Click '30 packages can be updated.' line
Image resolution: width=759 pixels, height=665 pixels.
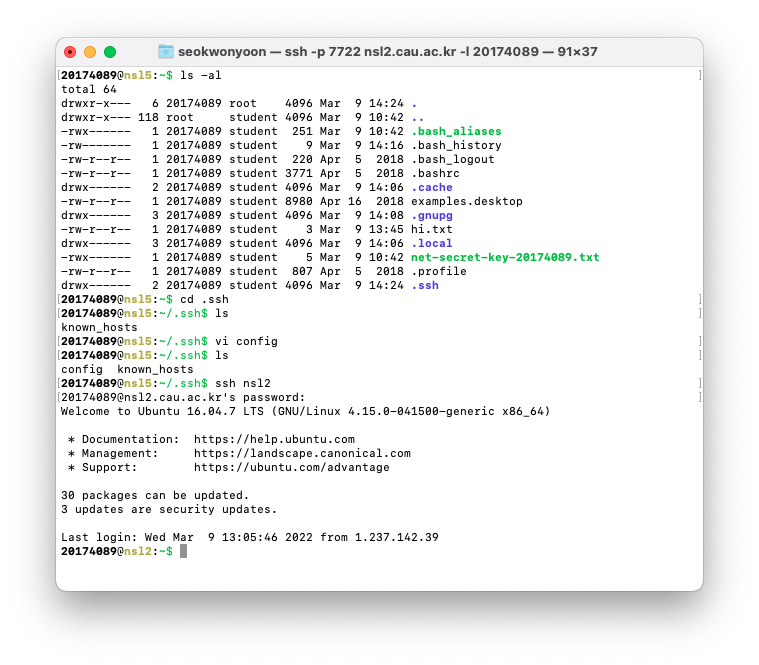155,496
